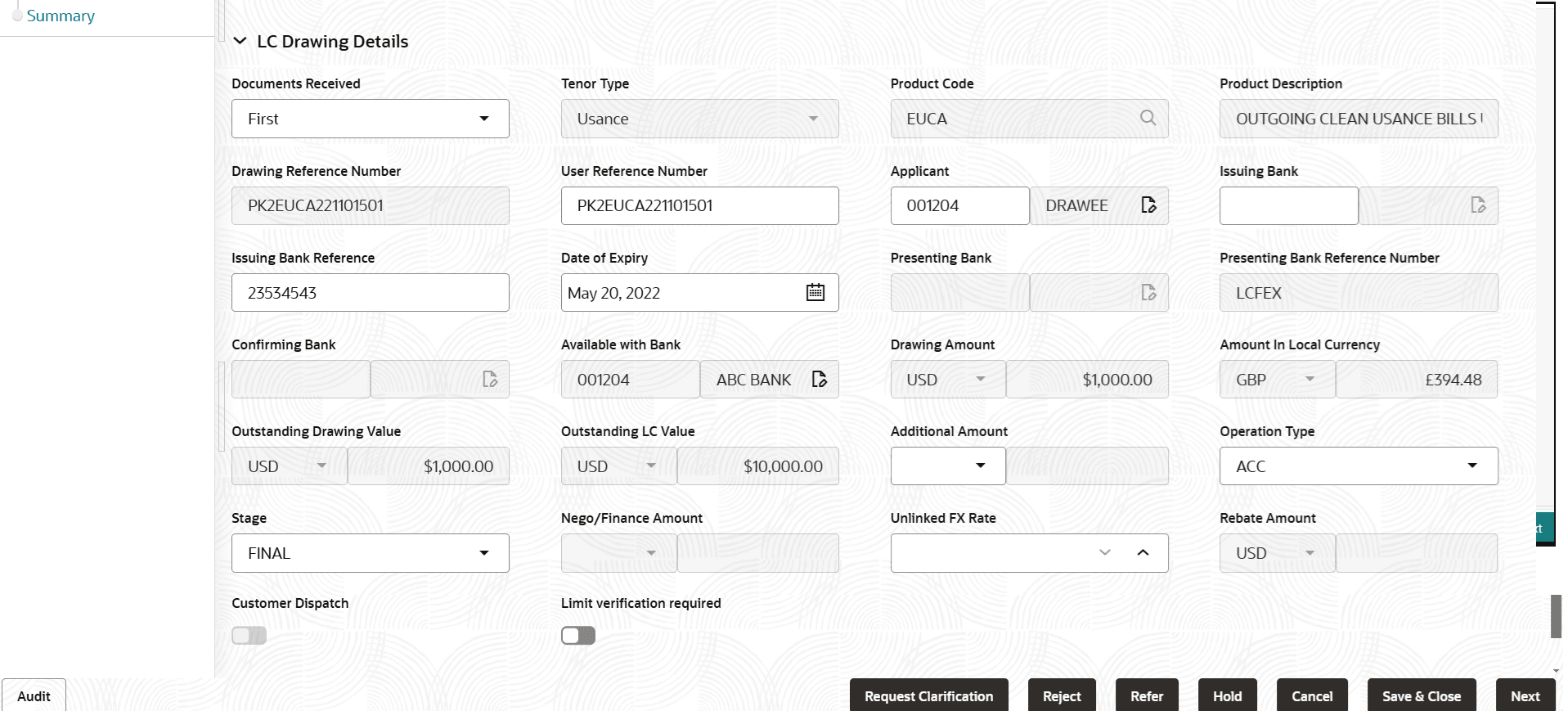This screenshot has height=711, width=1568.
Task: Open the Date of Expiry calendar icon
Action: [815, 292]
